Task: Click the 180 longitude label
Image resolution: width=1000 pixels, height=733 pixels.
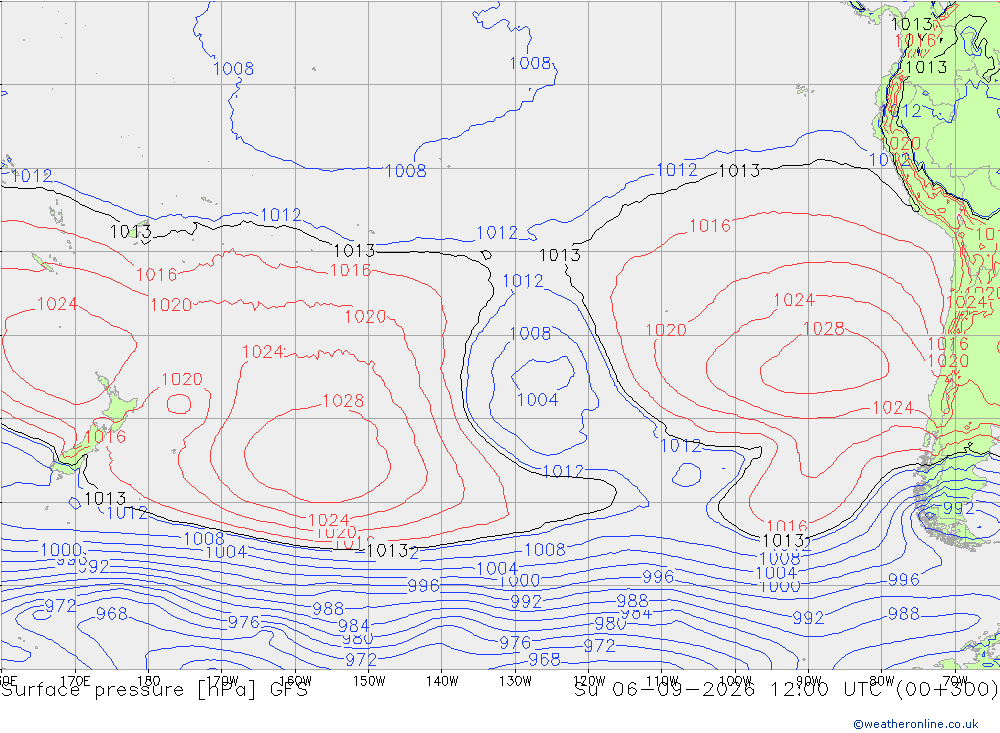Action: pyautogui.click(x=149, y=681)
